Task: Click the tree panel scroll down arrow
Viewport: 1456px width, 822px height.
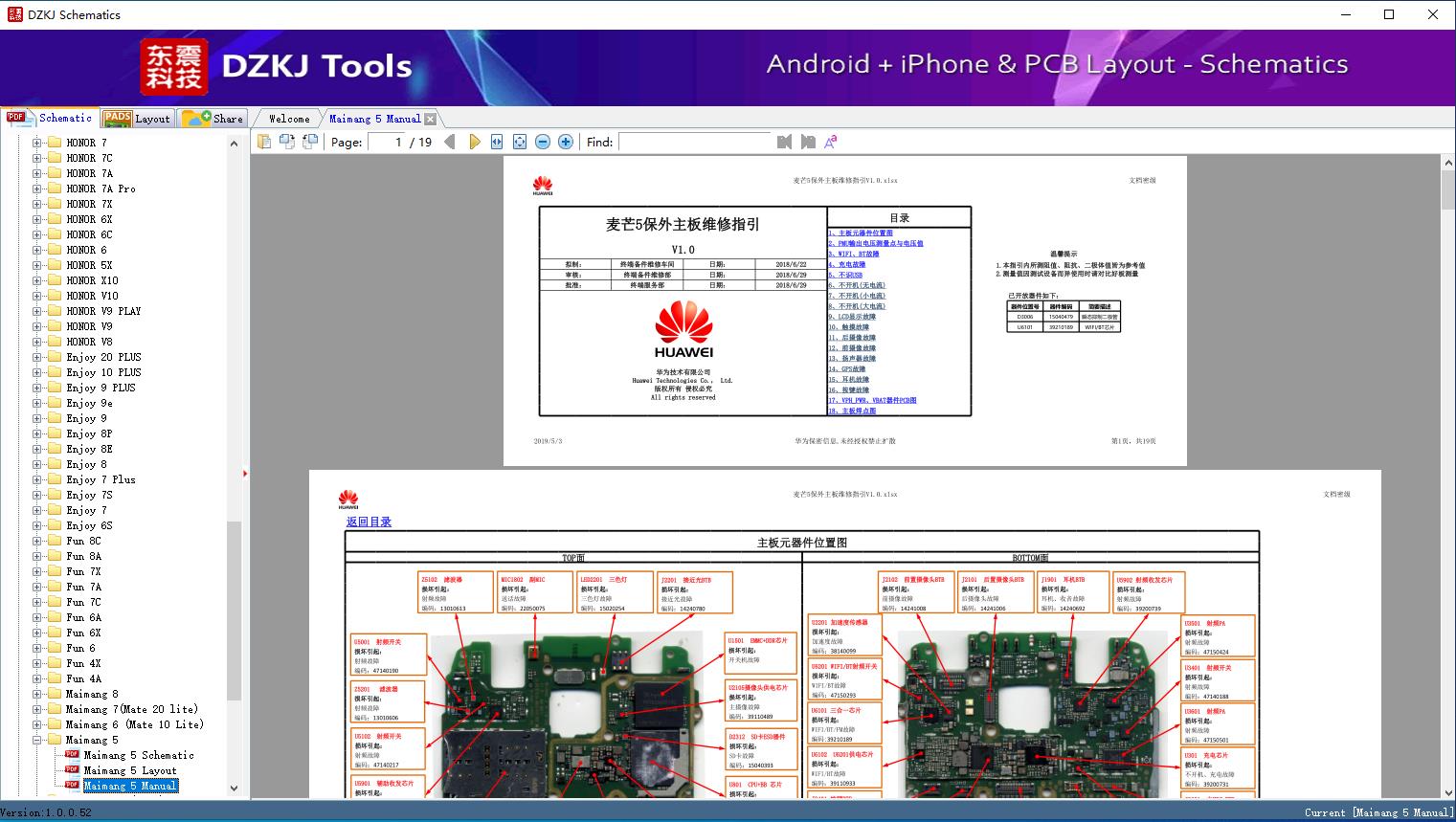Action: pyautogui.click(x=234, y=789)
